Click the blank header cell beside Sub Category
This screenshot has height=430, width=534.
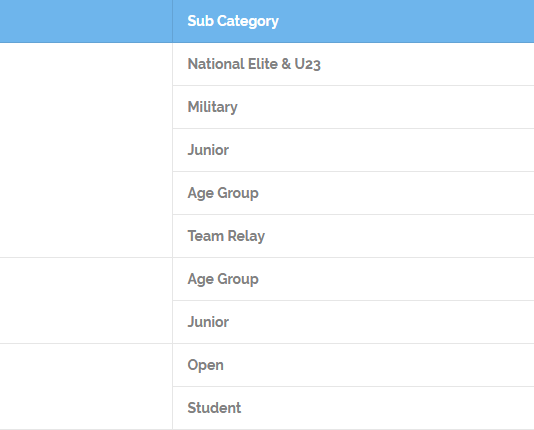click(x=86, y=21)
